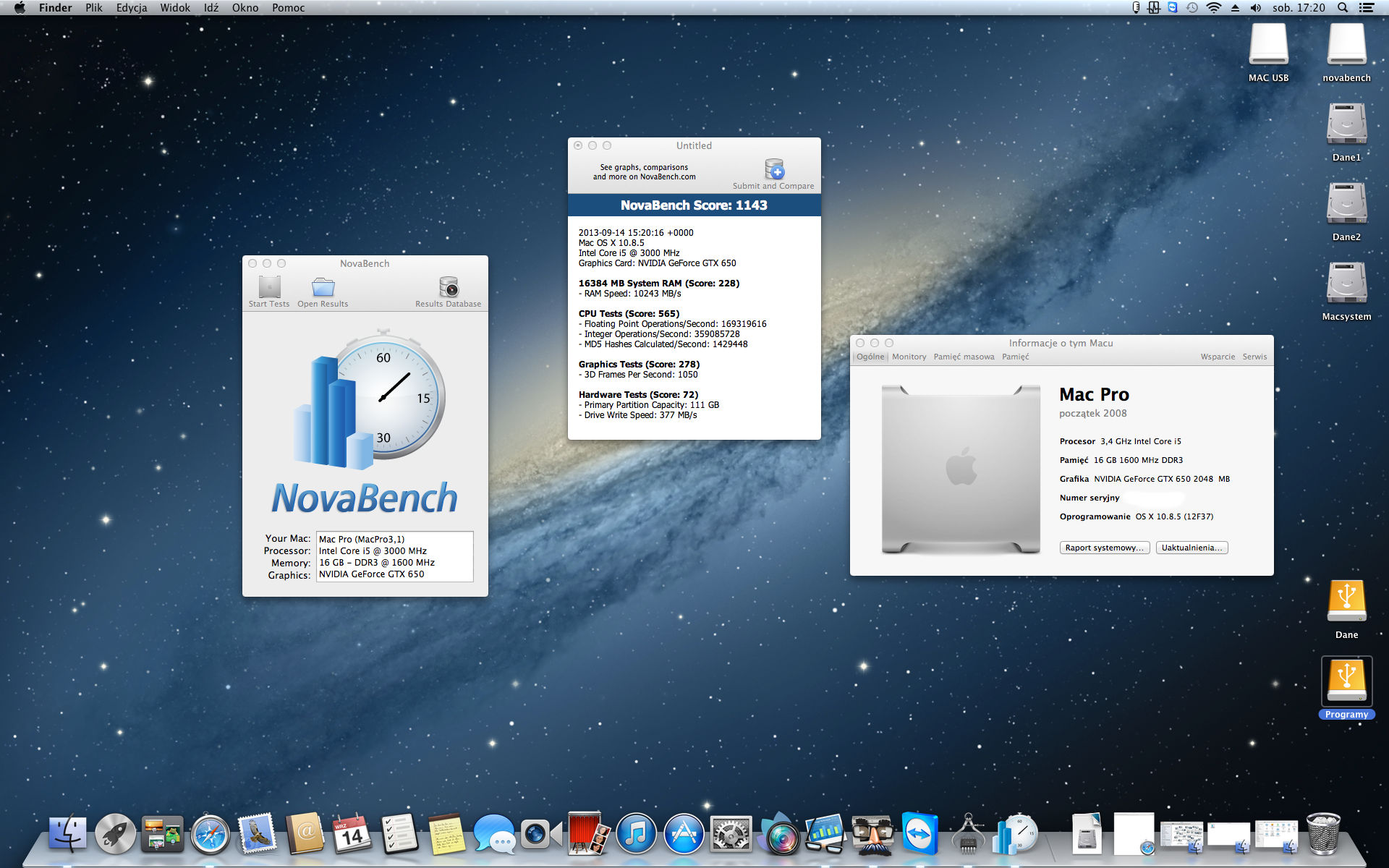Click the Hardware Tests (Score: 72) heading
Viewport: 1389px width, 868px height.
[x=638, y=395]
